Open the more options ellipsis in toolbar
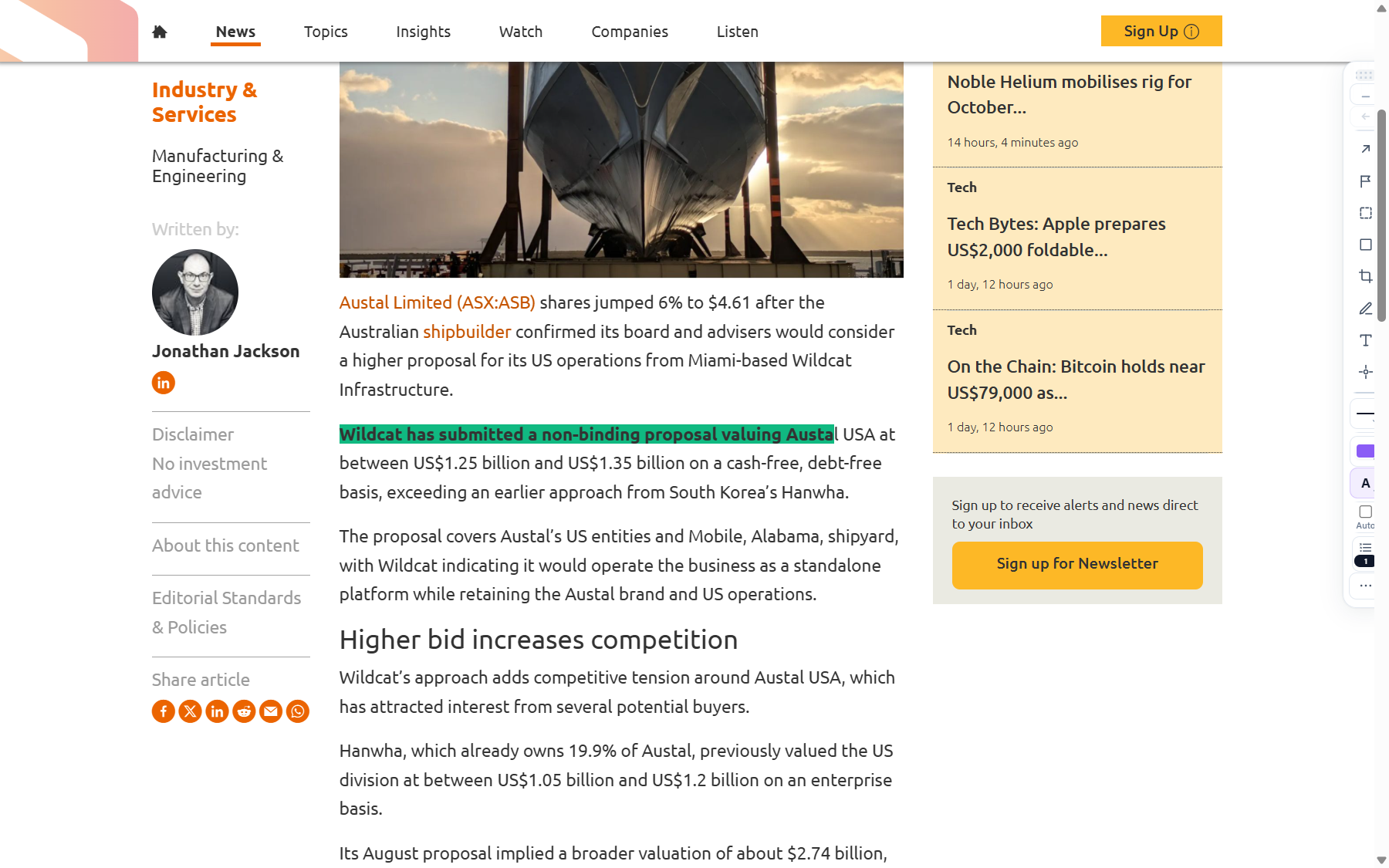The image size is (1389, 868). (x=1365, y=586)
